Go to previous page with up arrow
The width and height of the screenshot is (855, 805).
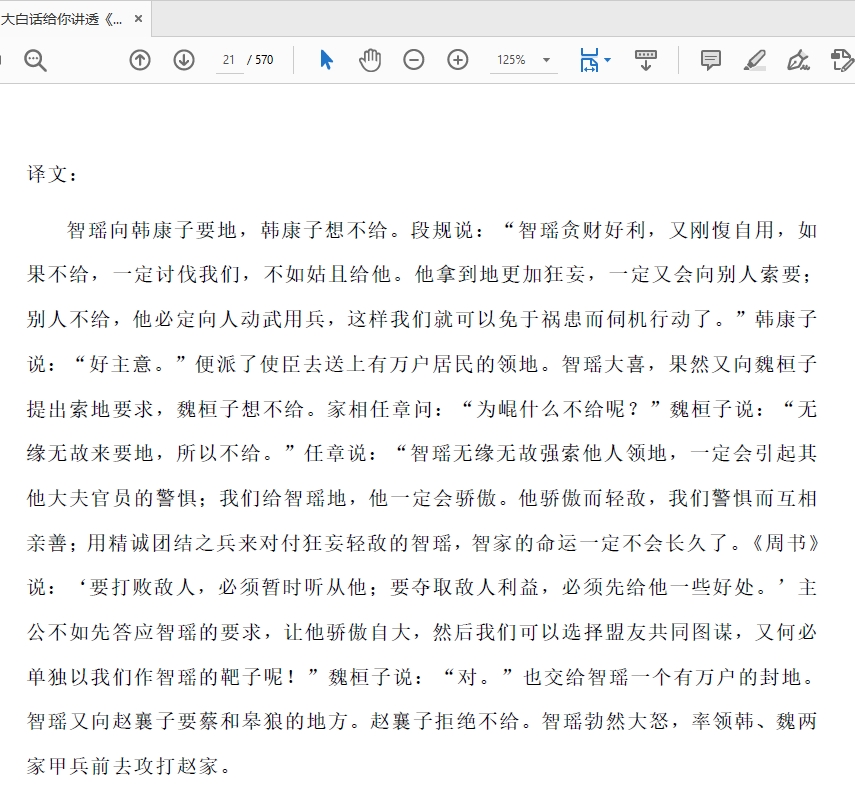point(140,60)
